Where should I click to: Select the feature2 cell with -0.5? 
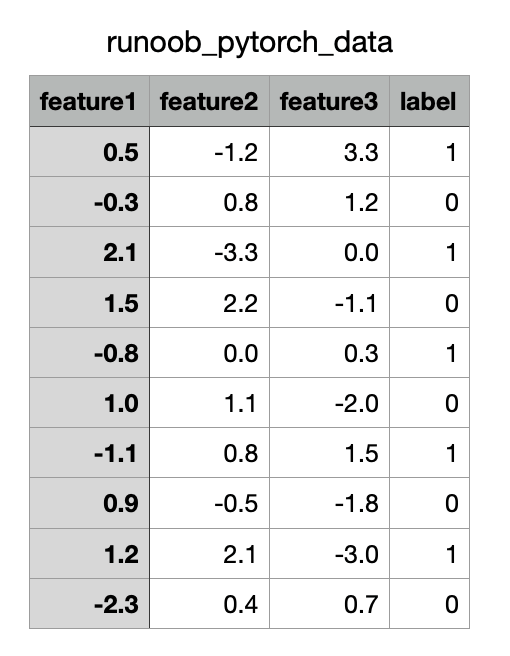point(210,503)
